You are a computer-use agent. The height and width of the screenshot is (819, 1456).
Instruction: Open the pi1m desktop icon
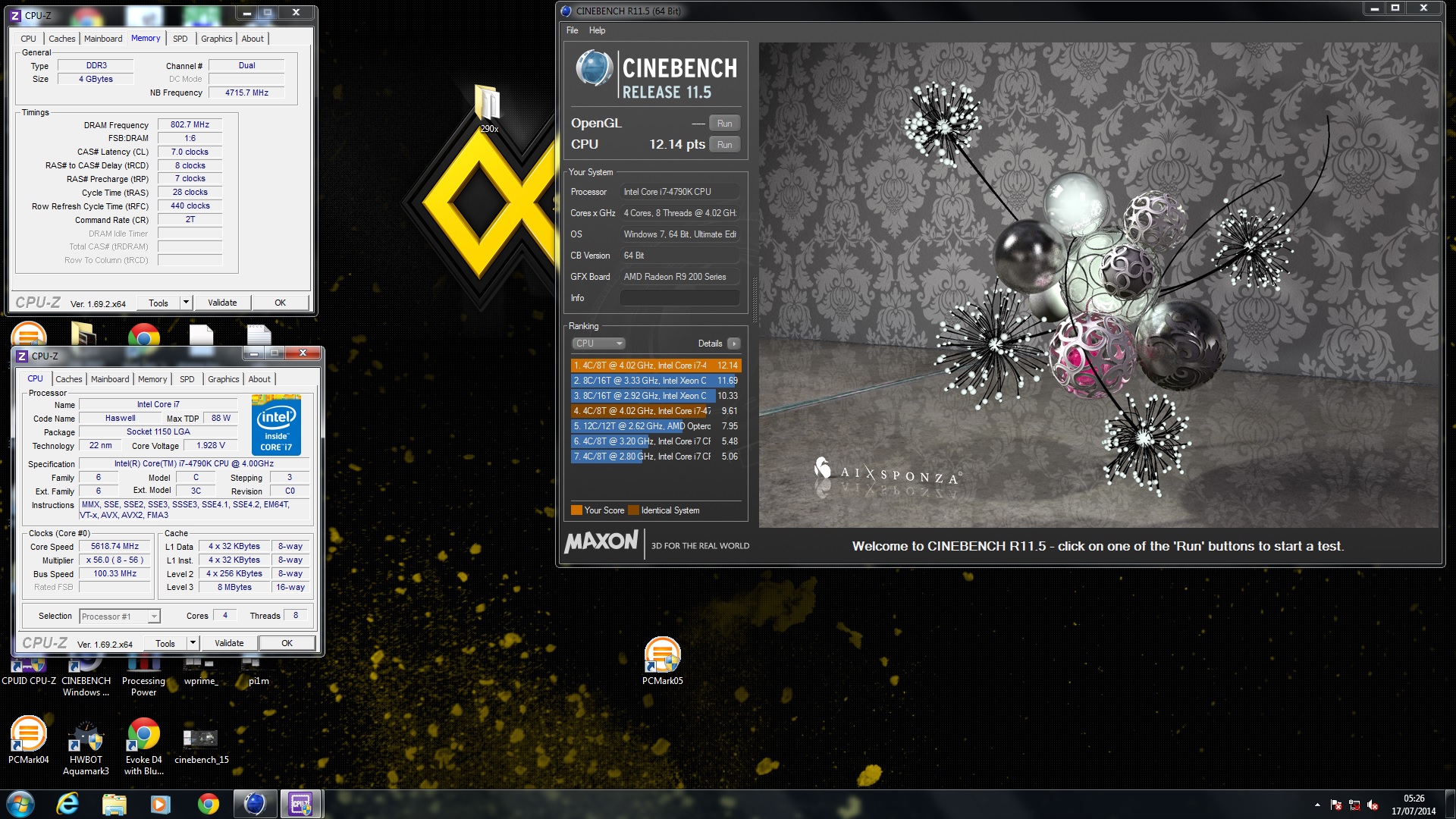258,673
